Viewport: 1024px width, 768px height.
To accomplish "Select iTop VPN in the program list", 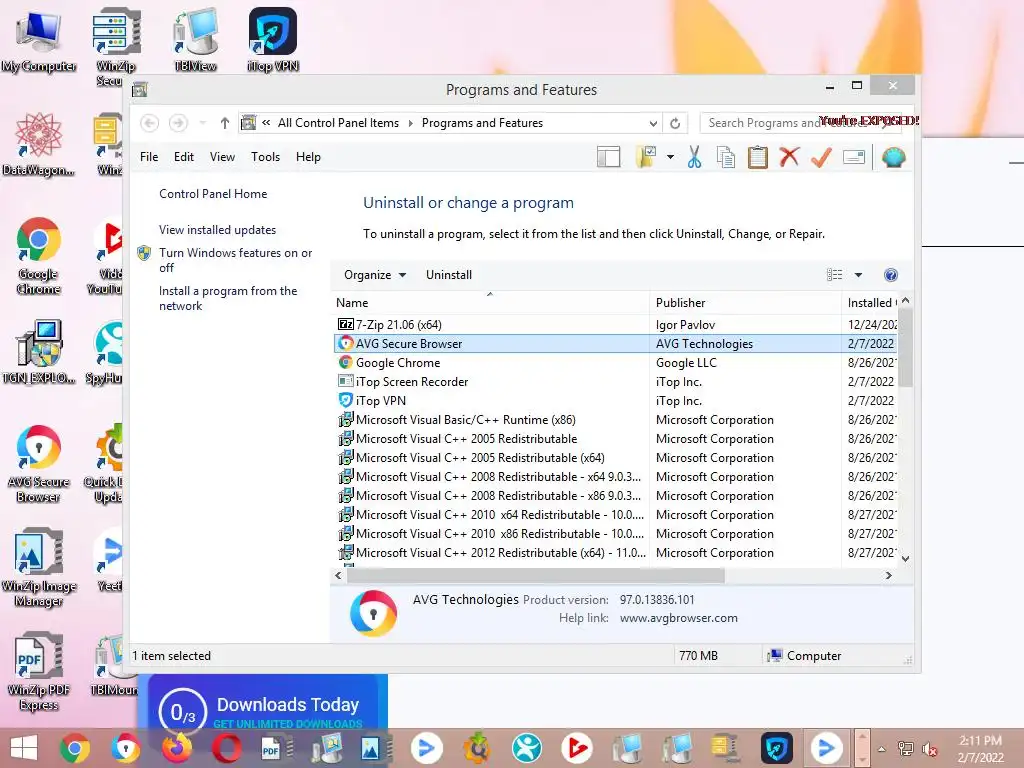I will click(x=615, y=400).
